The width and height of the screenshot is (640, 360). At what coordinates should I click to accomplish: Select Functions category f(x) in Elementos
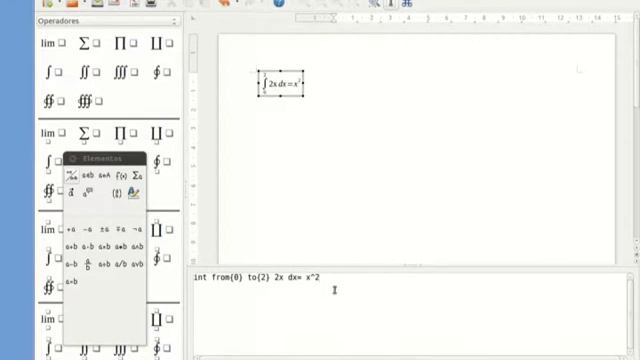point(121,176)
